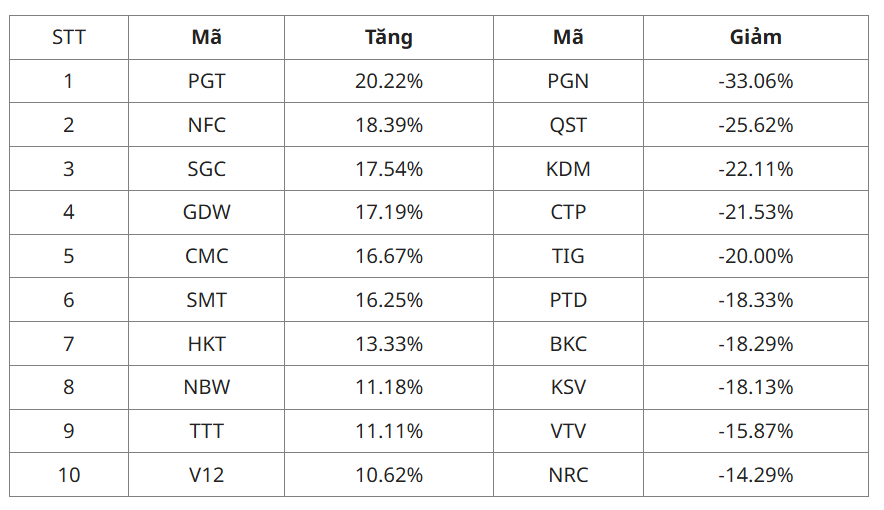Select the V12 ticker cell
Screen dimensions: 884x510
click(206, 476)
